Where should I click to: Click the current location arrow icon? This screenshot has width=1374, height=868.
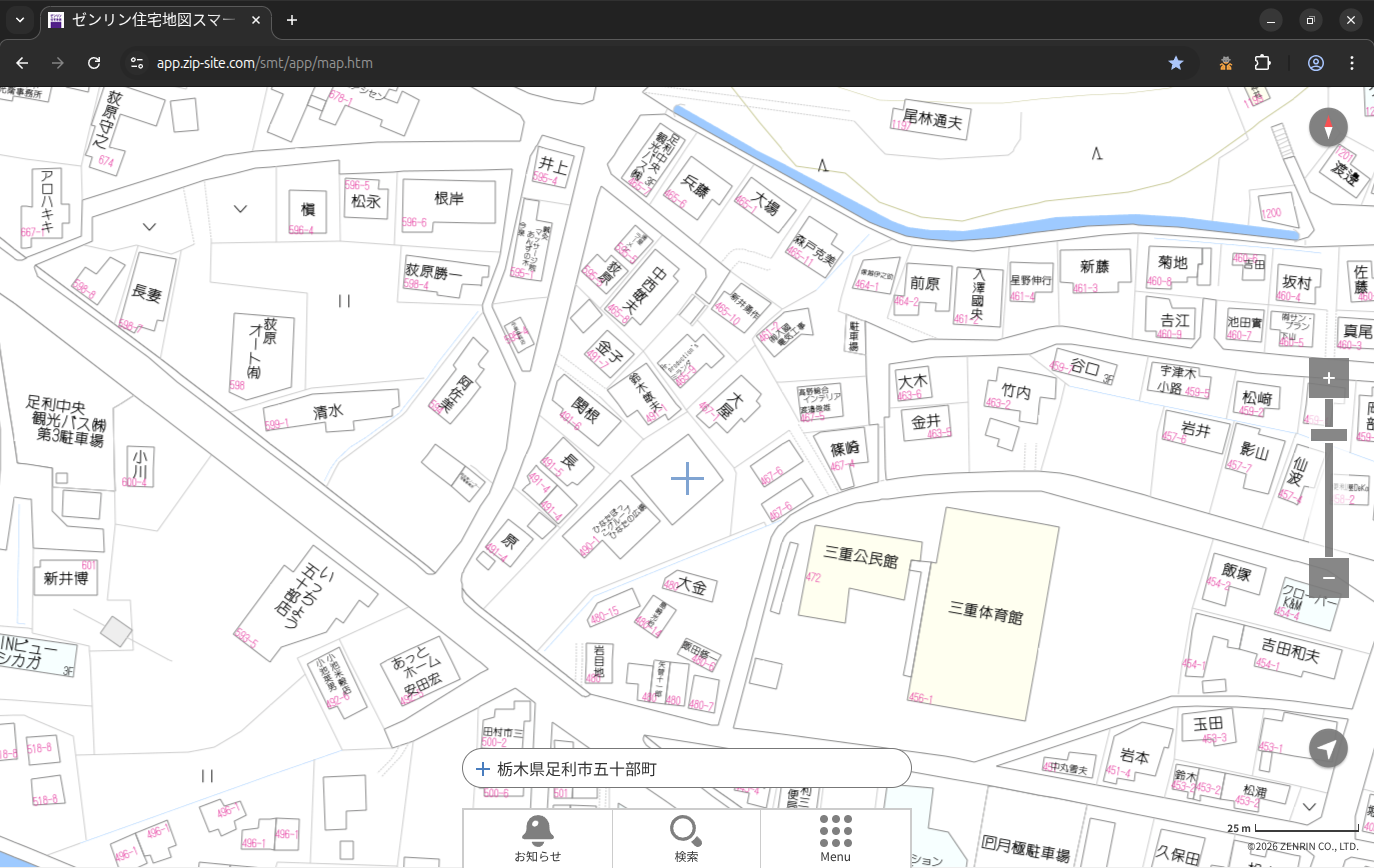pos(1328,748)
